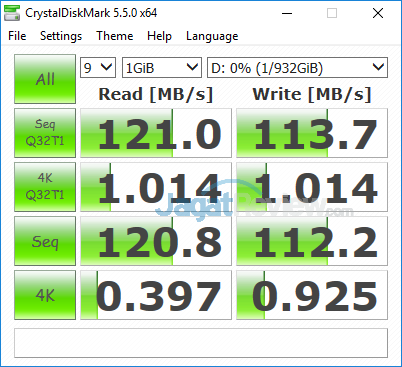Open the Settings menu

pyautogui.click(x=61, y=36)
